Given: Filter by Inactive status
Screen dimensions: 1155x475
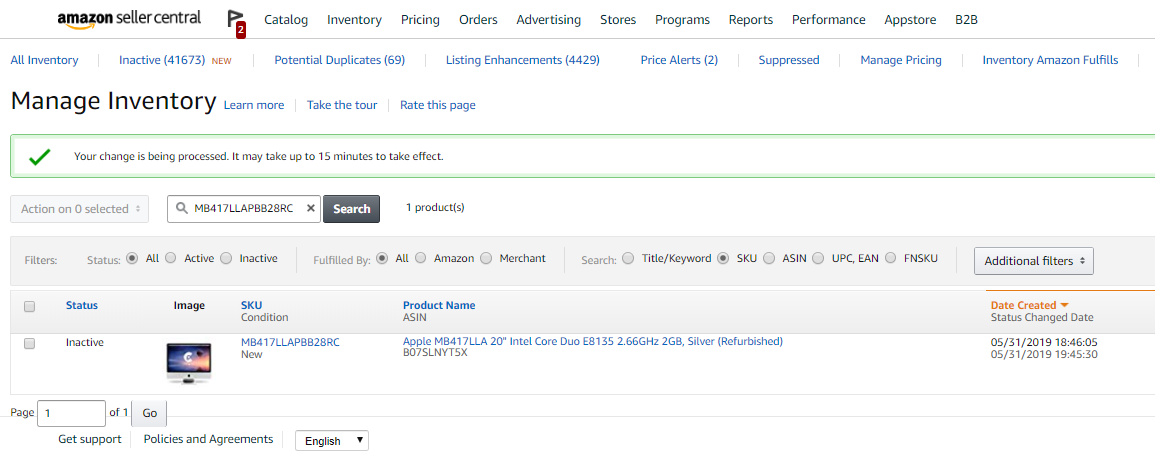Looking at the screenshot, I should click(x=226, y=258).
